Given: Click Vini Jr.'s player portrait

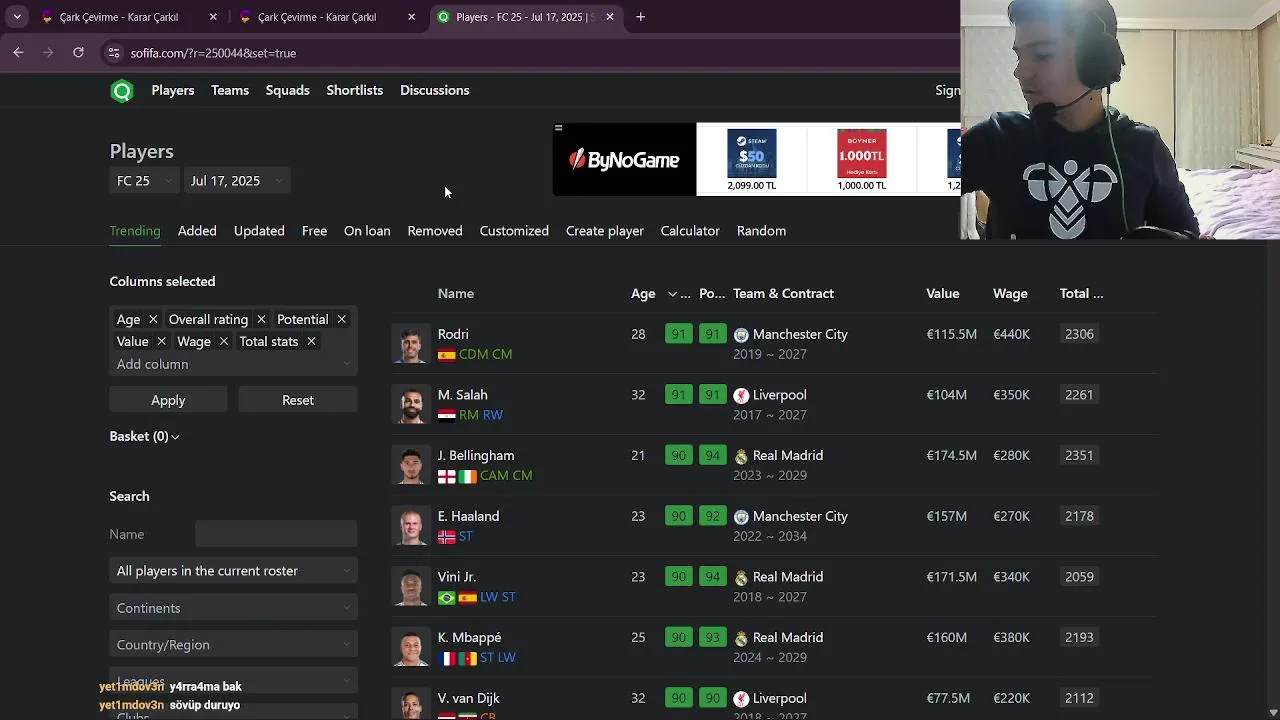Looking at the screenshot, I should click(411, 587).
